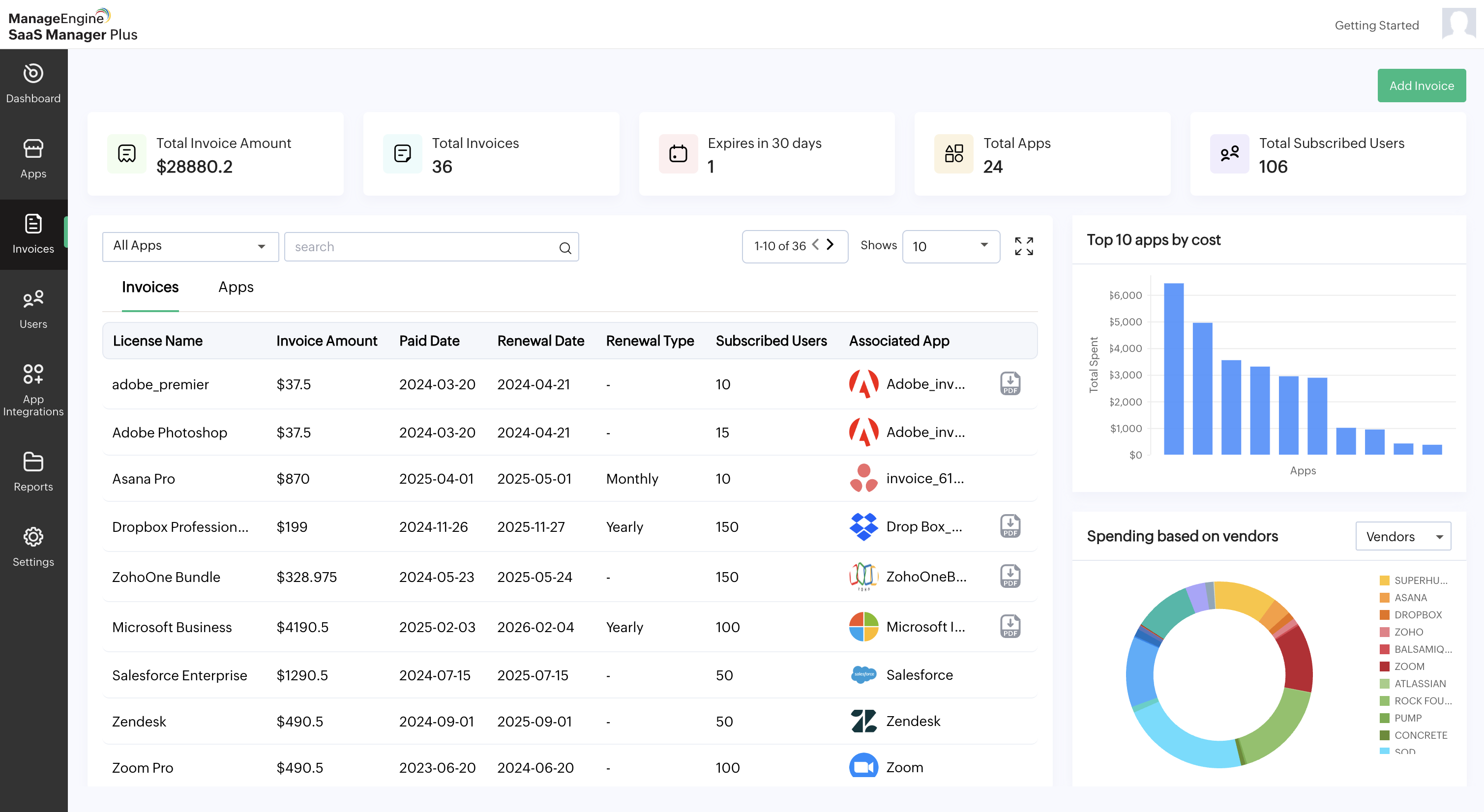1484x812 pixels.
Task: Expand the Vendors dropdown
Action: [1403, 536]
